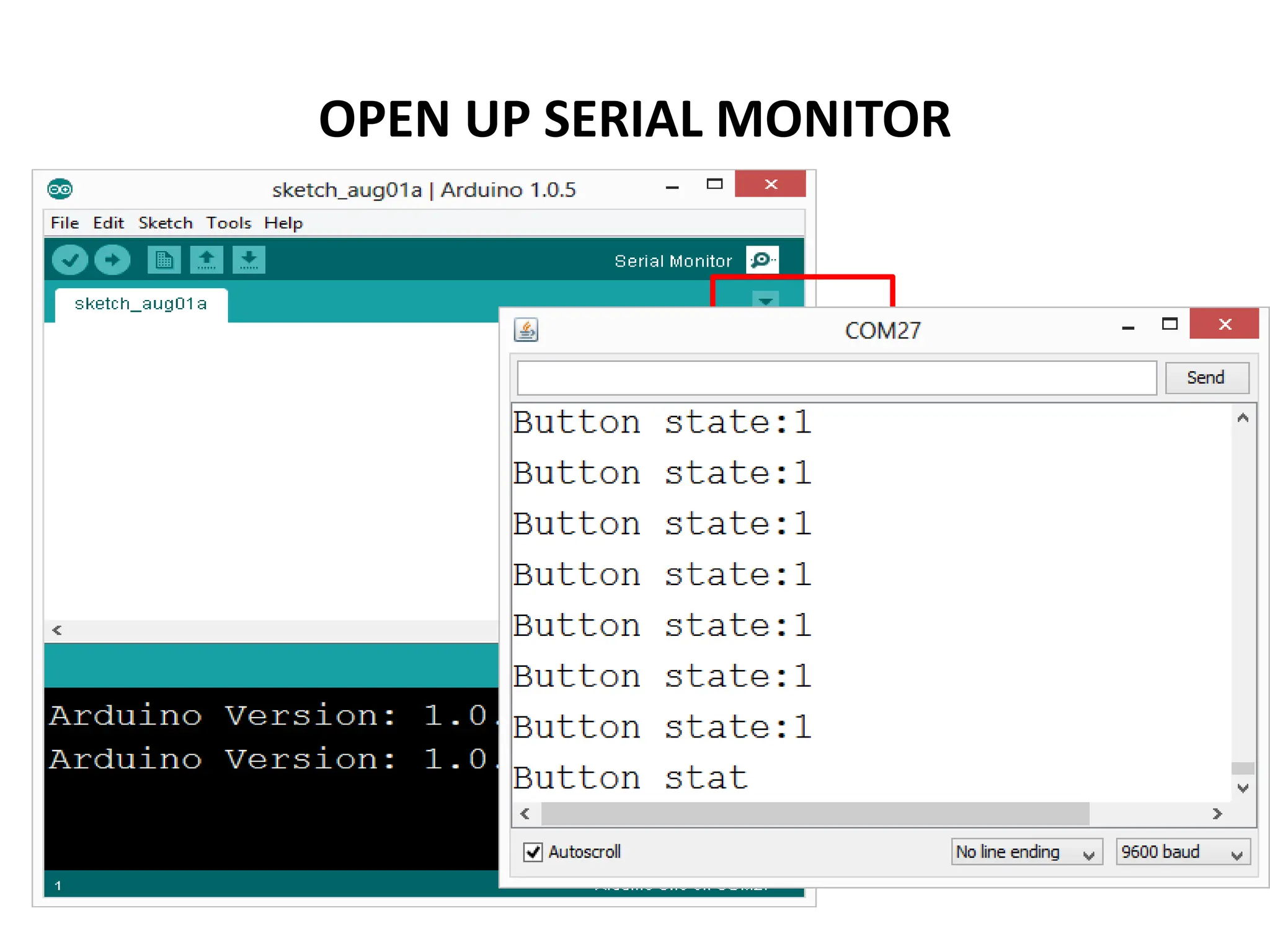
Task: Click the Verify checkmark icon
Action: (x=69, y=260)
